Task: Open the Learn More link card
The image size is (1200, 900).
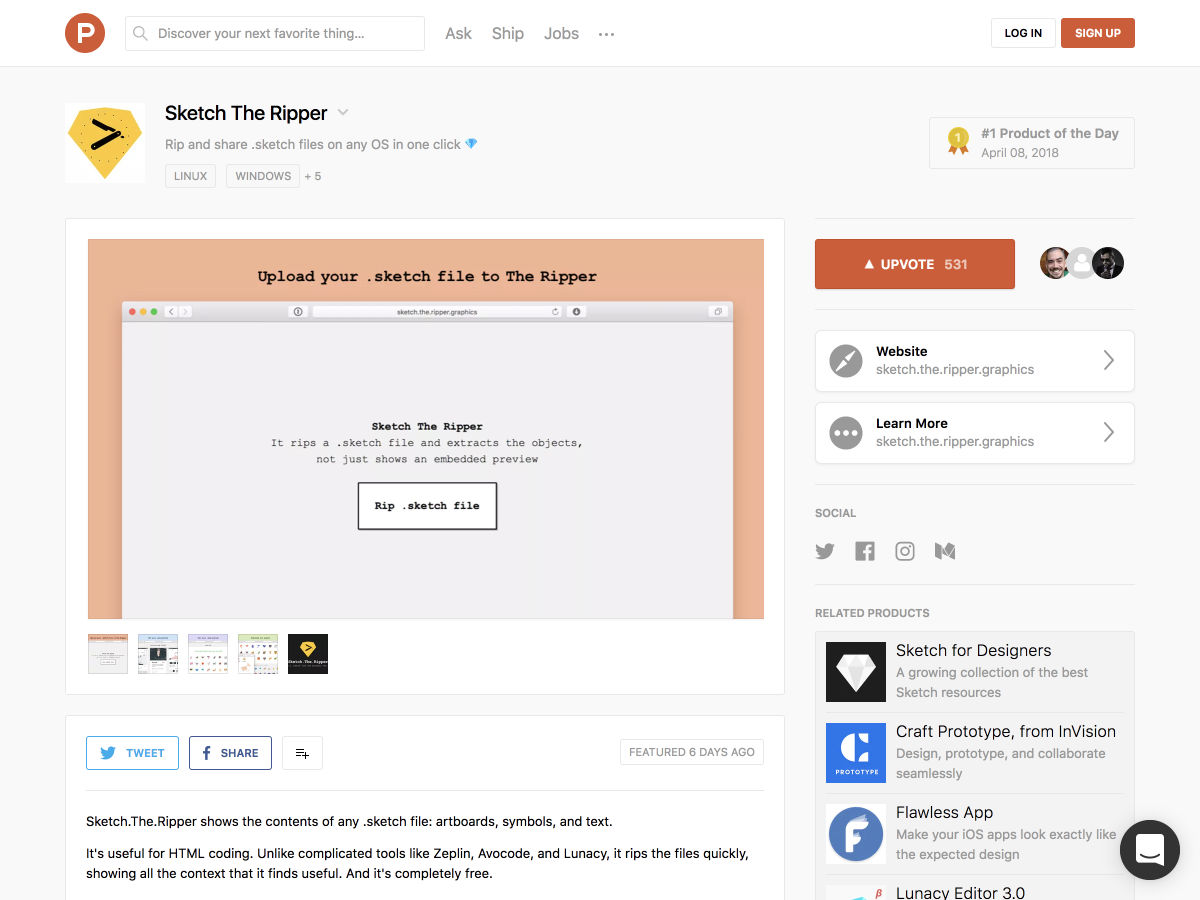Action: click(975, 433)
